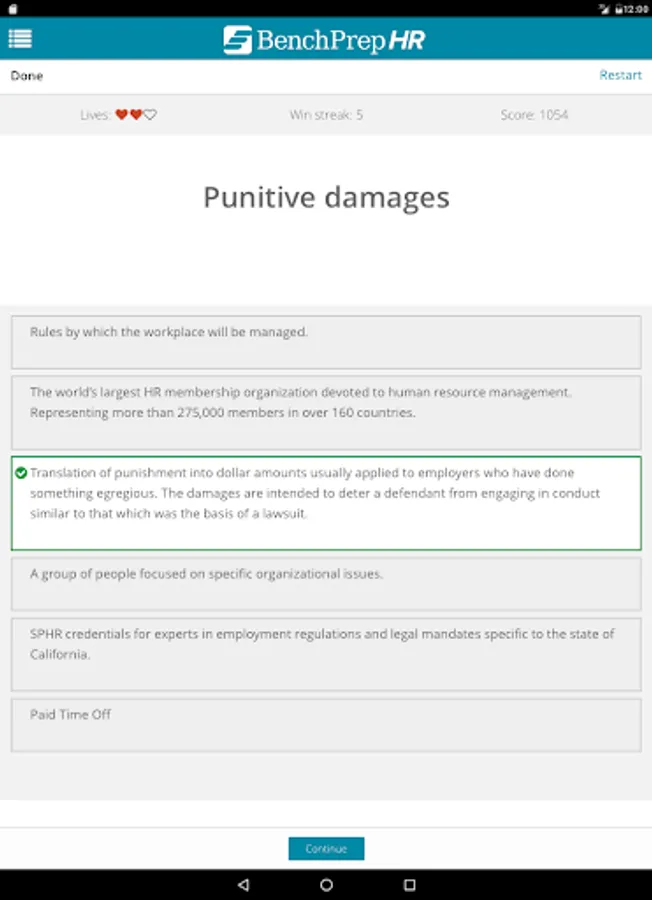
Task: Tap the Score: 1054 indicator
Action: point(534,115)
